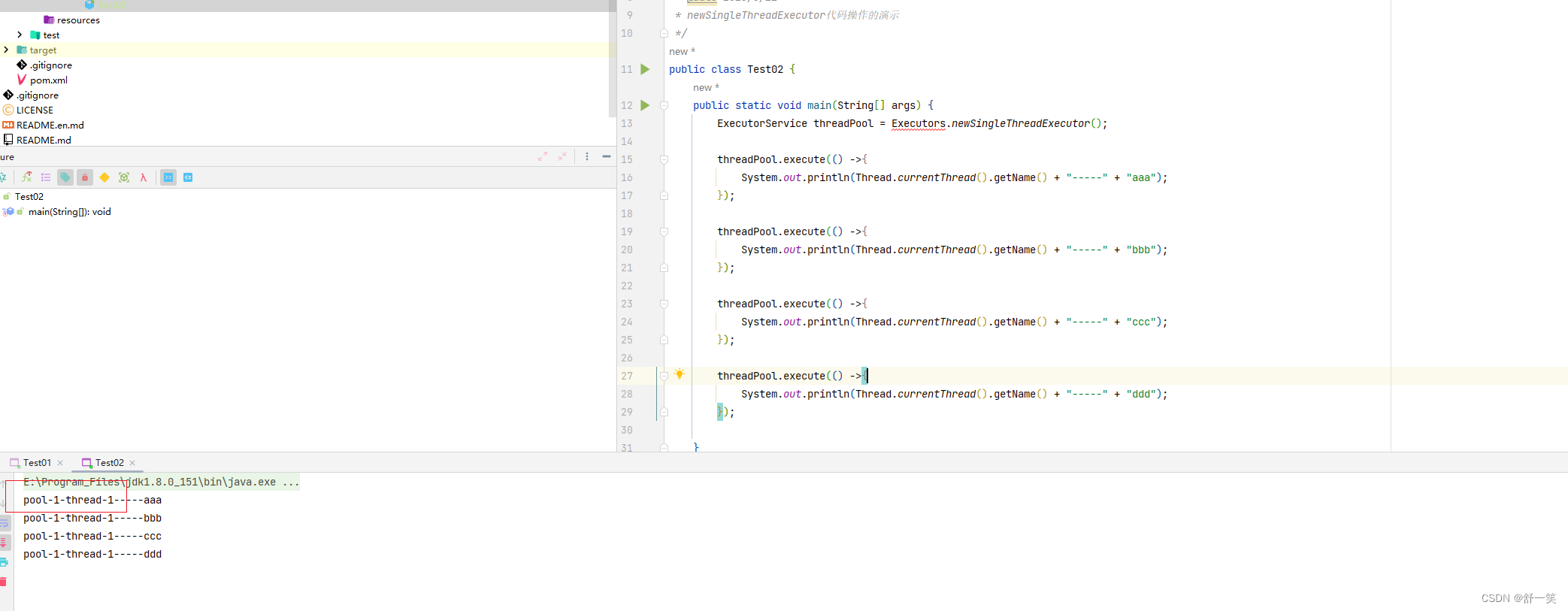Toggle scroll to end in Run console
Screen dimensions: 1568x611
[4, 543]
